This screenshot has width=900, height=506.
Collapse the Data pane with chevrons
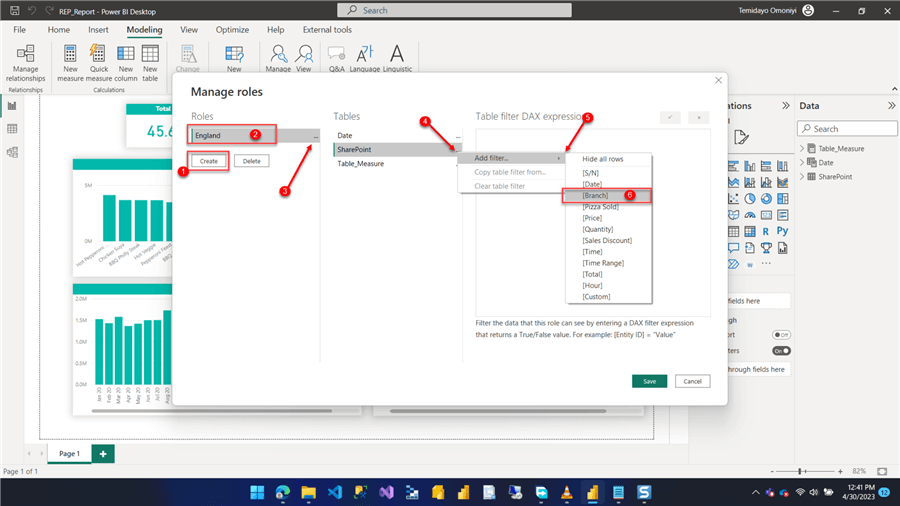[x=891, y=106]
